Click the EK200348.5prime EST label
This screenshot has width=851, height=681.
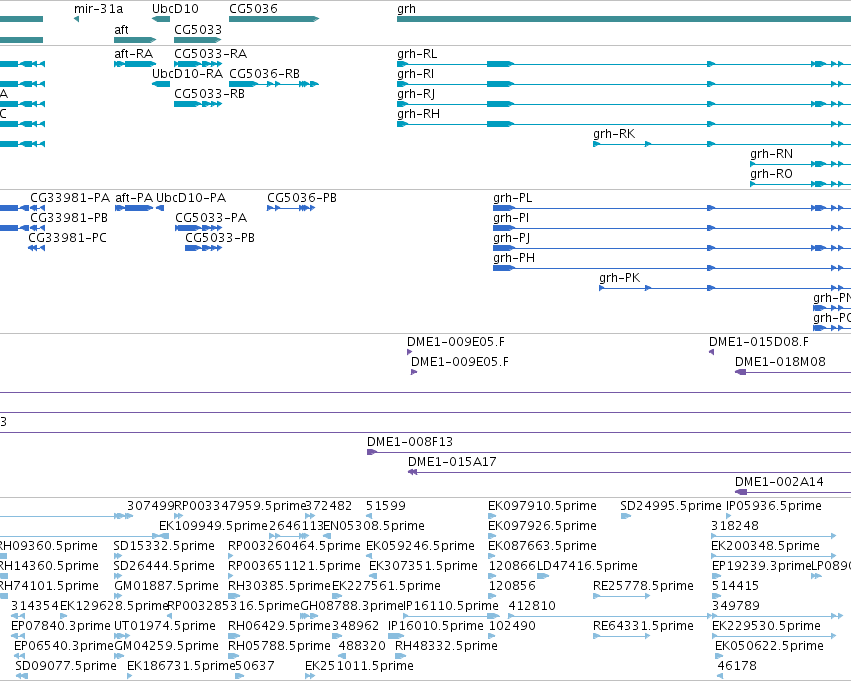(765, 546)
